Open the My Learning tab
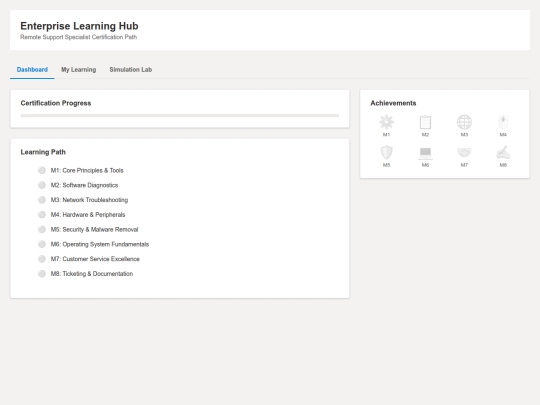Viewport: 540px width, 405px height. pyautogui.click(x=79, y=70)
